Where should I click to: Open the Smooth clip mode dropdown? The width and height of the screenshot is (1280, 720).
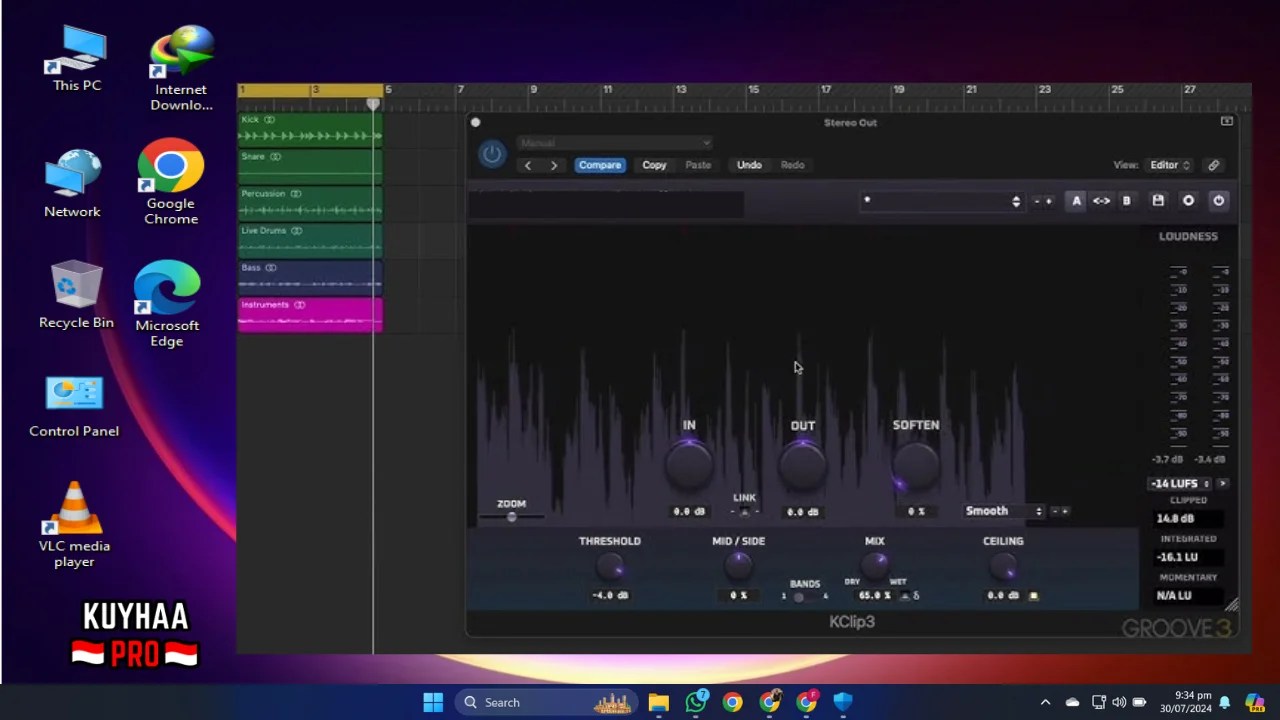[1003, 511]
